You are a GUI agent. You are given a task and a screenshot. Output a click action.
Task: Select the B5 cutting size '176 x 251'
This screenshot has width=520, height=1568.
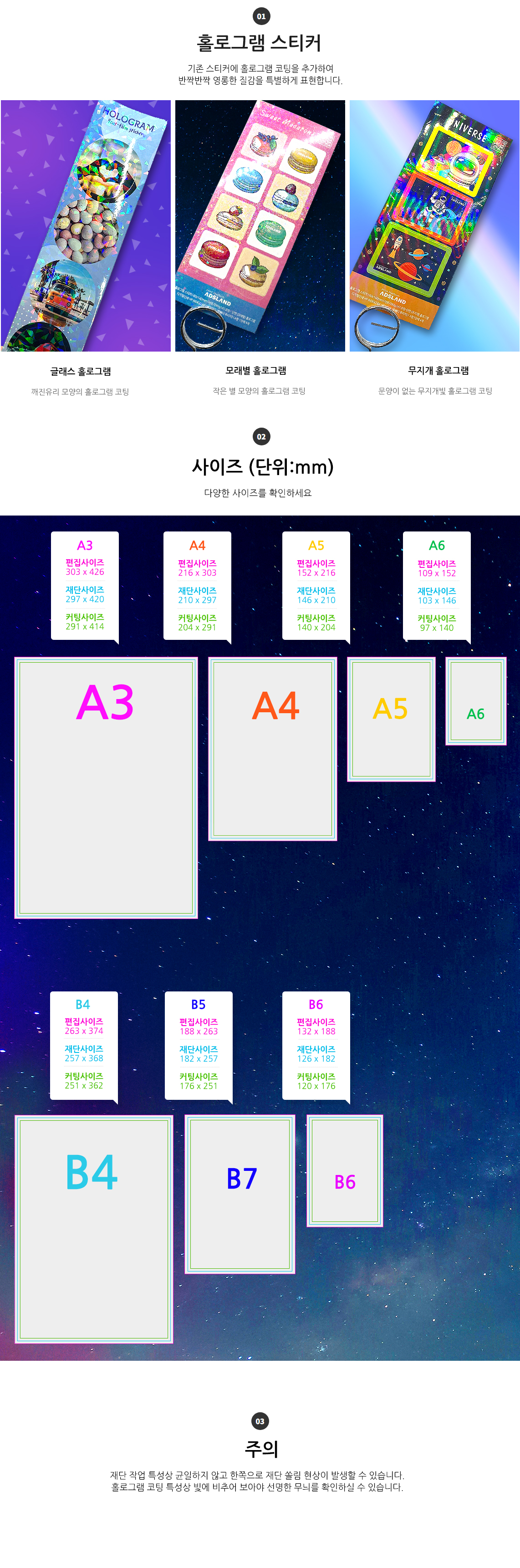pyautogui.click(x=199, y=1087)
